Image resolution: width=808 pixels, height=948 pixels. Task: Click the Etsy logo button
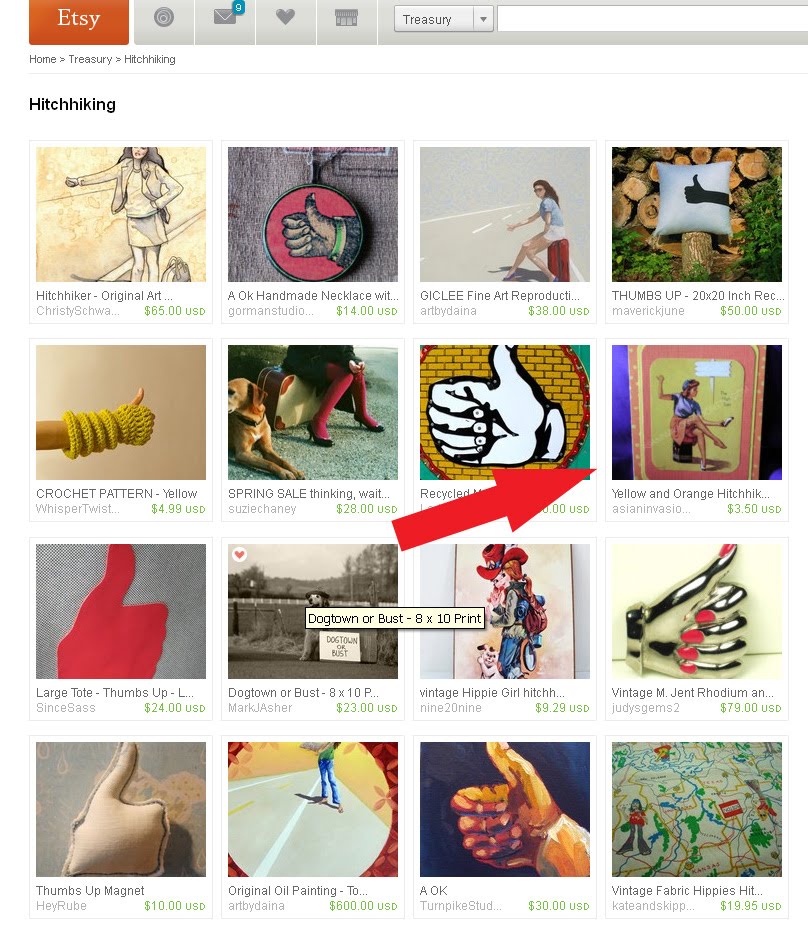79,20
